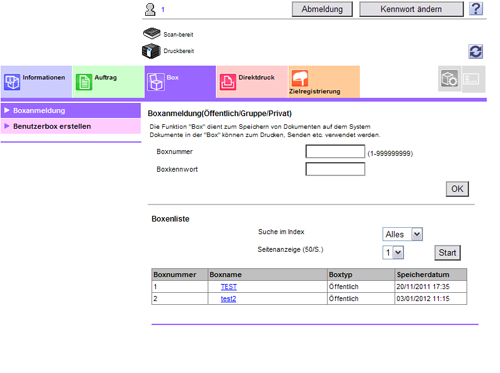The width and height of the screenshot is (500, 373).
Task: Click the user account icon
Action: 150,9
